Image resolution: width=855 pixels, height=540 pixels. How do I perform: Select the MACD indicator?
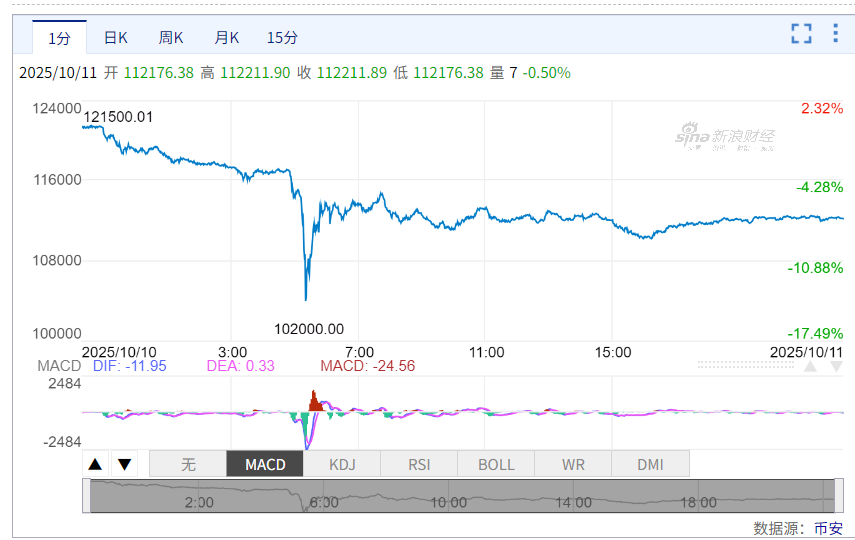[x=265, y=464]
